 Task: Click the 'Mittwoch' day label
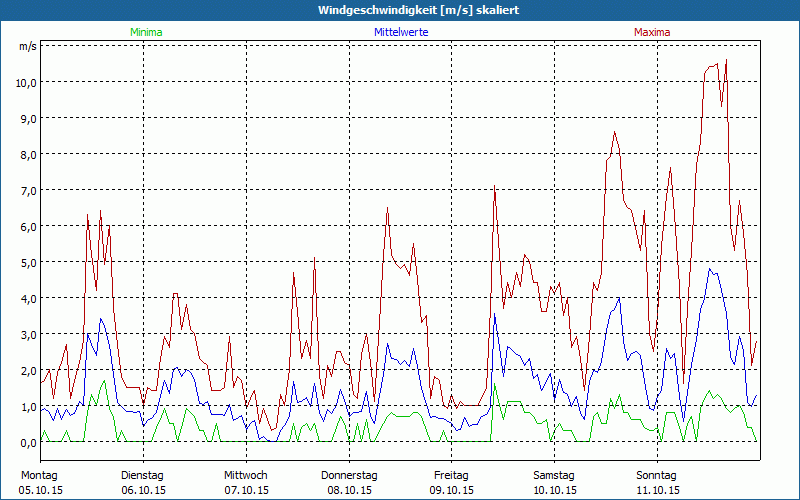[246, 476]
